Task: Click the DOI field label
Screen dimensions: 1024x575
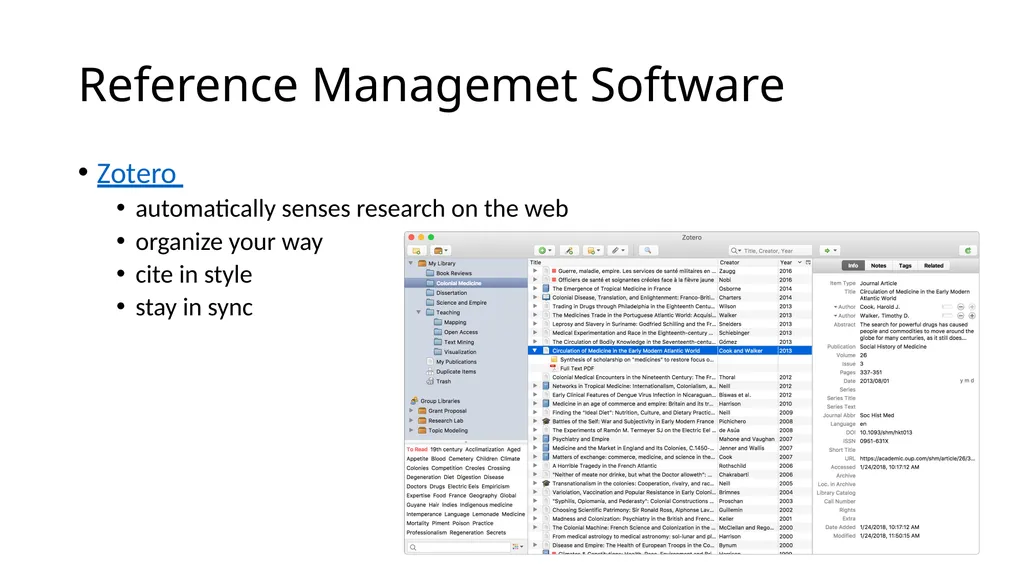Action: pos(850,433)
